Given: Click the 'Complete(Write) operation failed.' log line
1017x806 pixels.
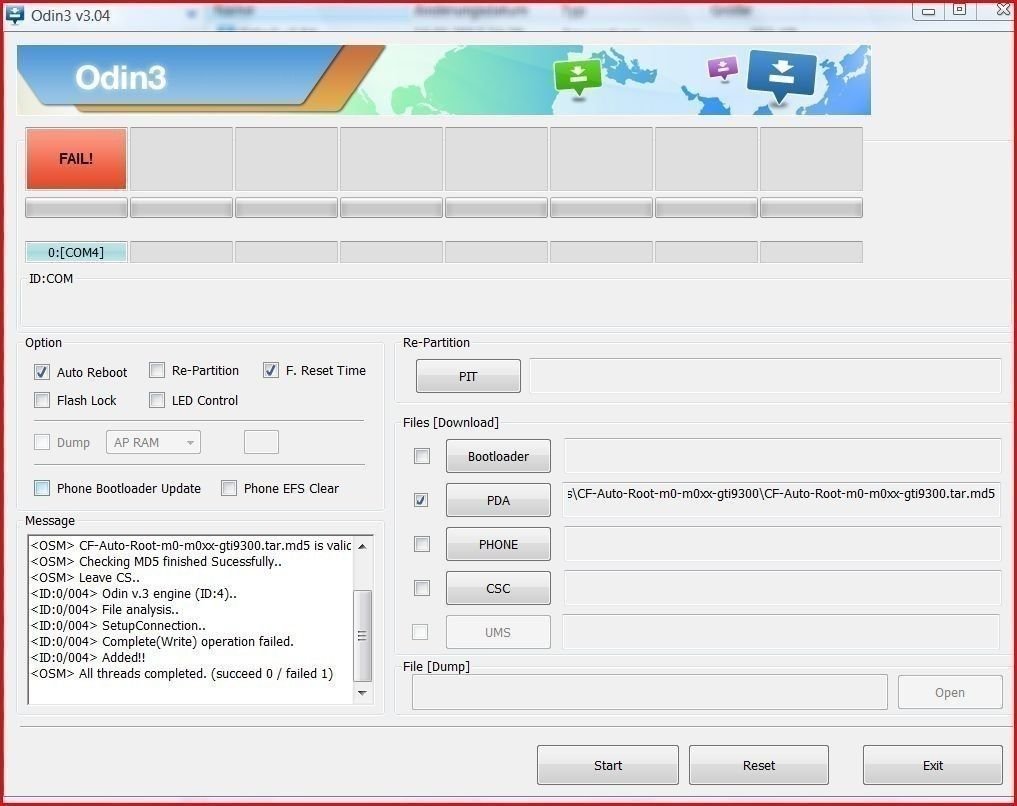Looking at the screenshot, I should (x=162, y=641).
